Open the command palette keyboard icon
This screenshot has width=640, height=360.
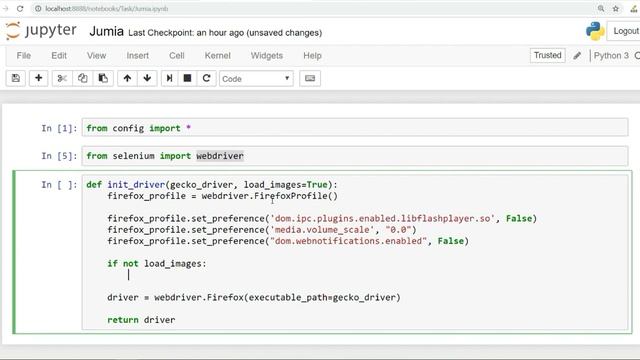click(310, 78)
